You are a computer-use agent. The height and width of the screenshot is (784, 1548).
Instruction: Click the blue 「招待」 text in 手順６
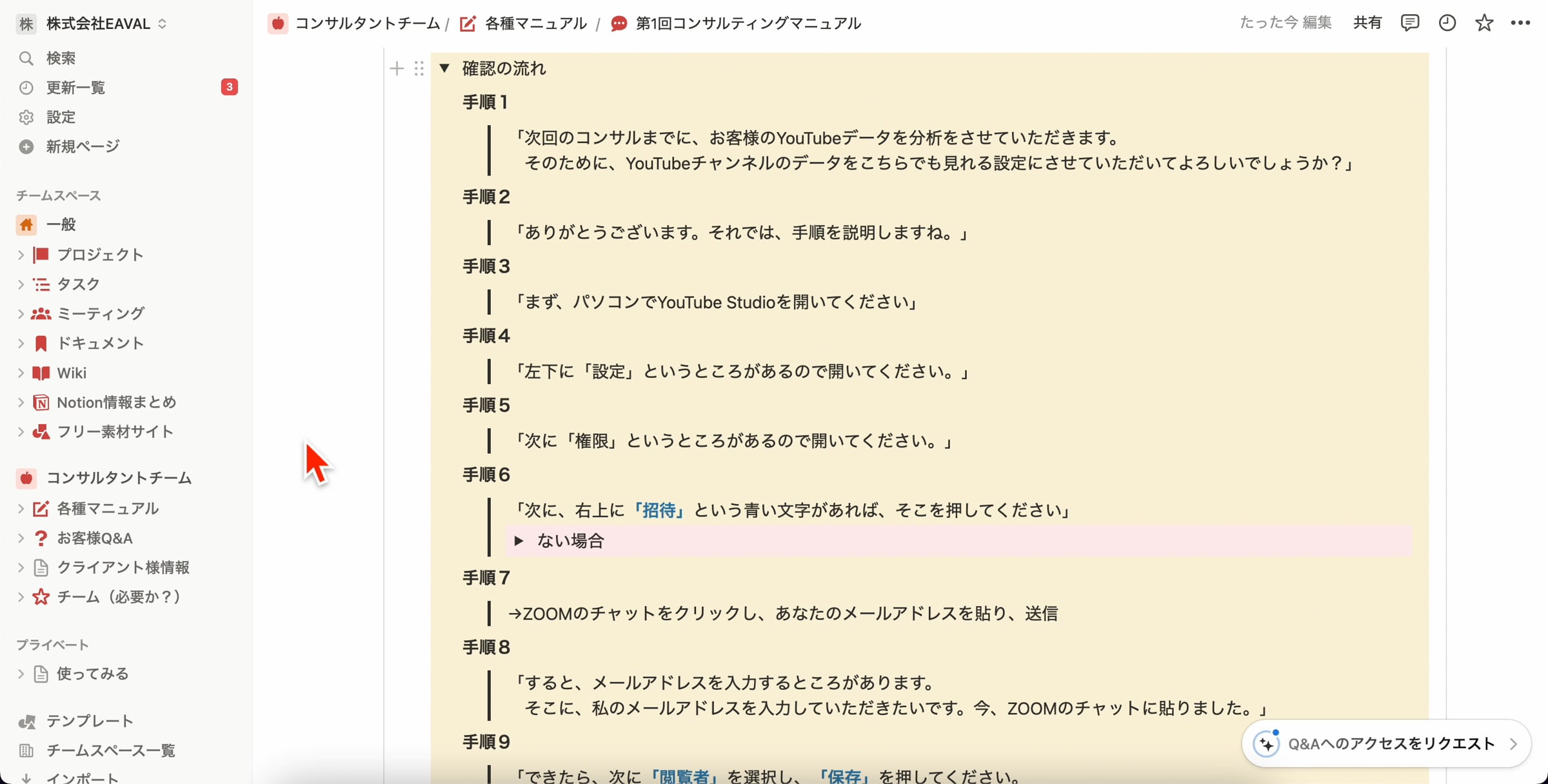pos(659,511)
